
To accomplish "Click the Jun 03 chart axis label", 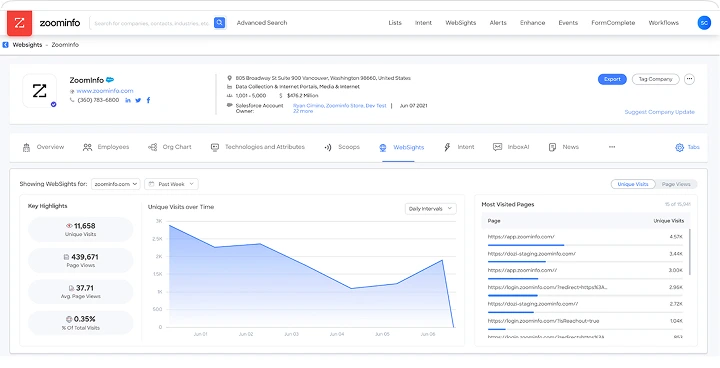I will coord(291,334).
